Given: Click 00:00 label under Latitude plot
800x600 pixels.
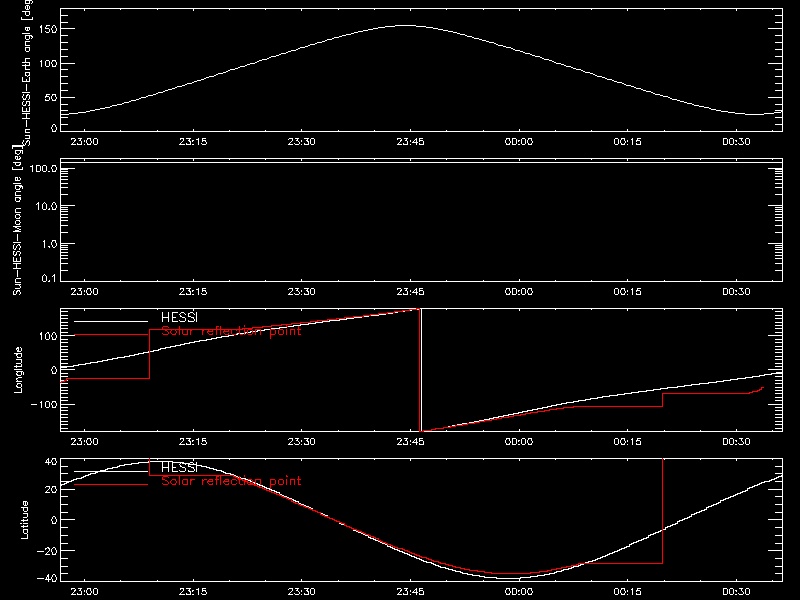Looking at the screenshot, I should tap(519, 591).
